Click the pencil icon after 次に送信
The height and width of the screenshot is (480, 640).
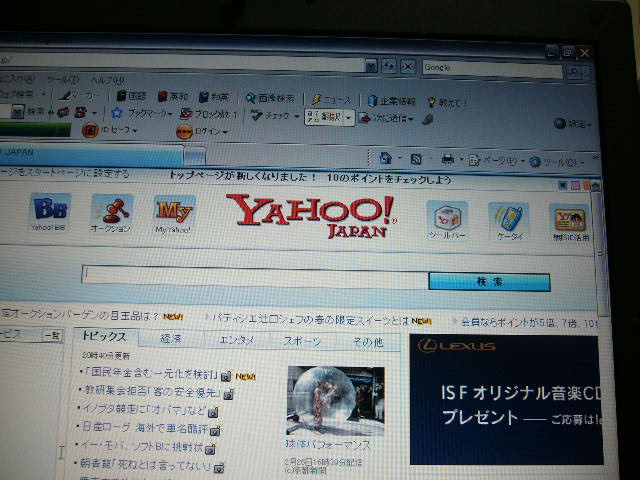[x=427, y=119]
